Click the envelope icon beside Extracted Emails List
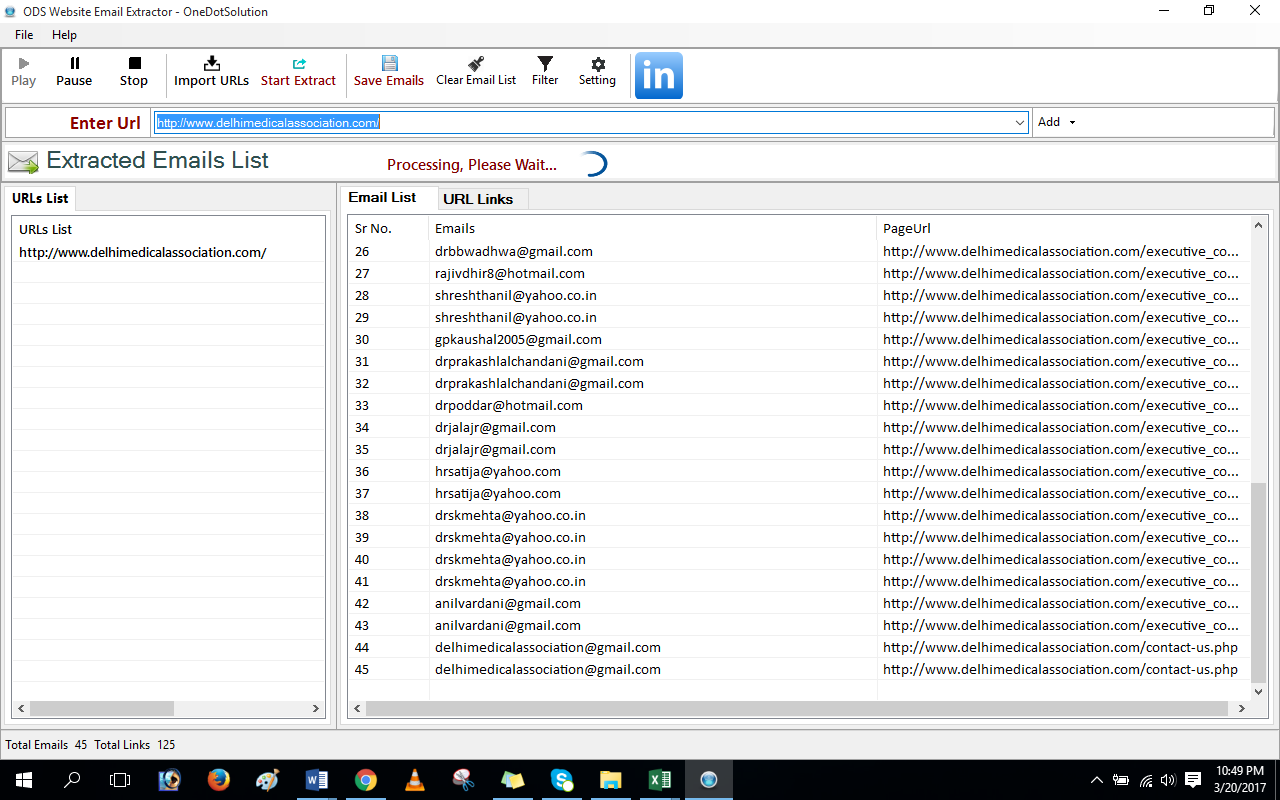The height and width of the screenshot is (800, 1280). pyautogui.click(x=23, y=162)
